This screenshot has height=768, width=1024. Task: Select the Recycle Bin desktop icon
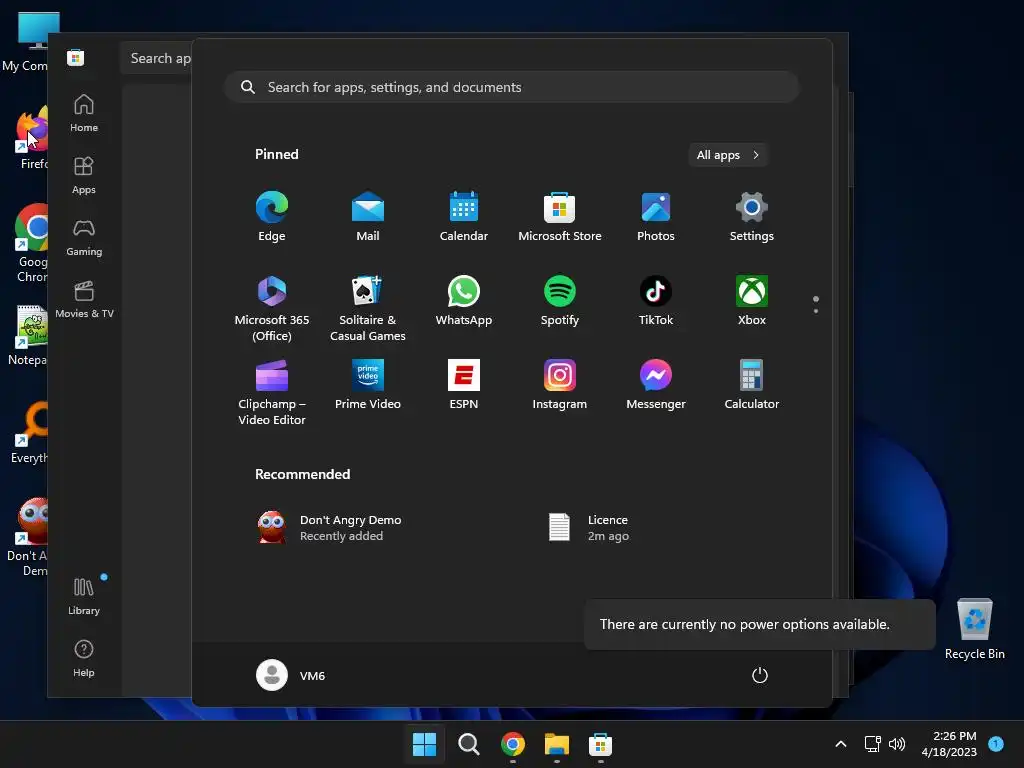pos(974,629)
